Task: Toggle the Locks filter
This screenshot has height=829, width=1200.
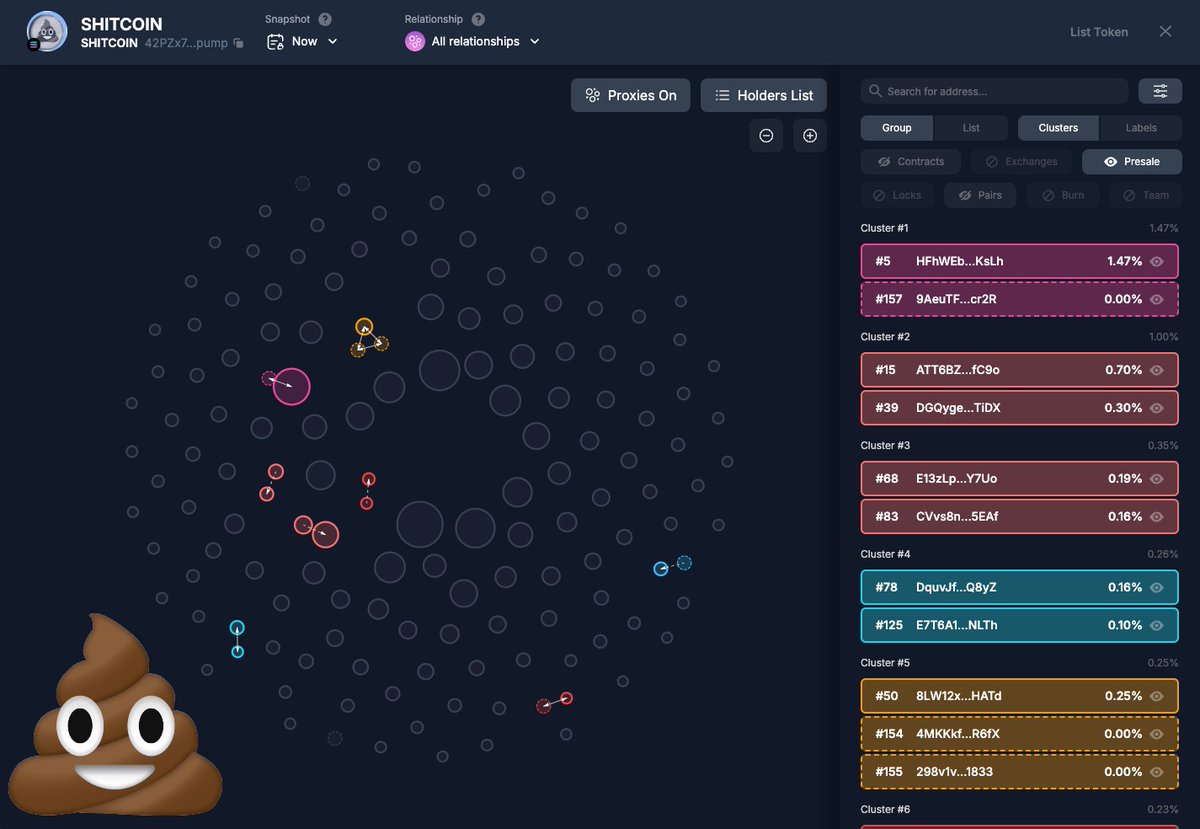Action: [x=897, y=195]
